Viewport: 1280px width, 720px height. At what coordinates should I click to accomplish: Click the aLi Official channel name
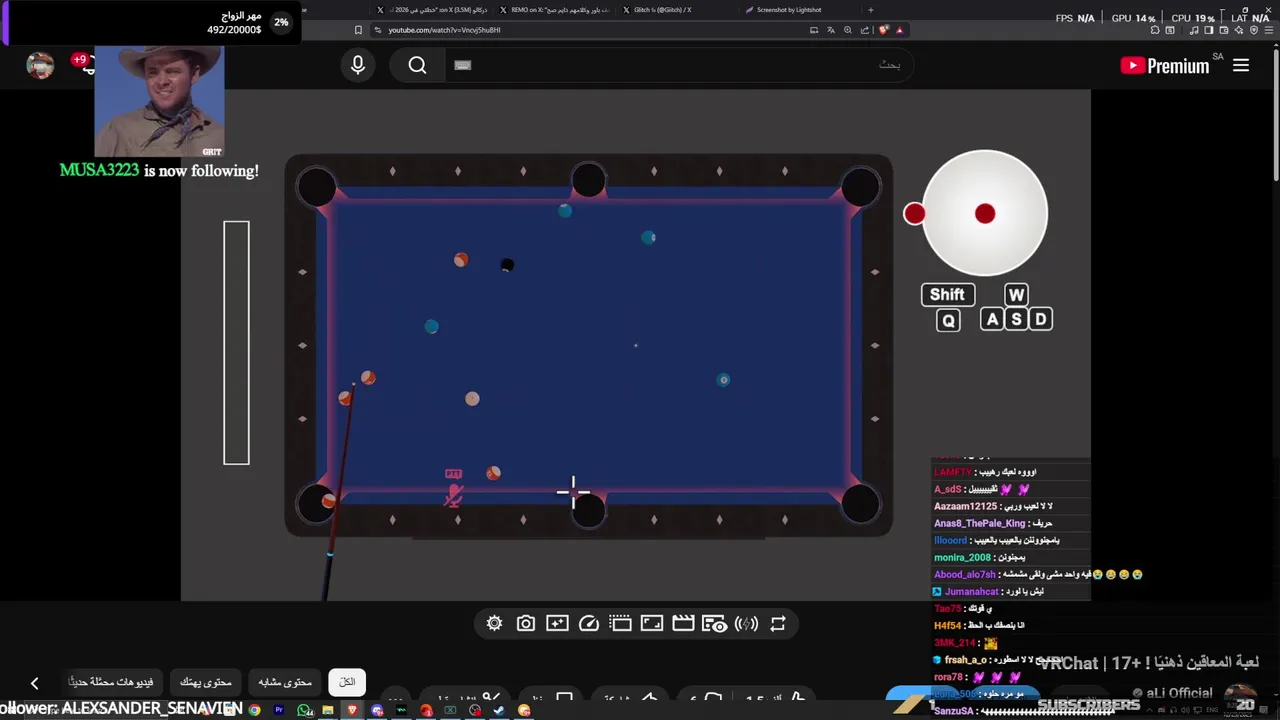pyautogui.click(x=1179, y=693)
